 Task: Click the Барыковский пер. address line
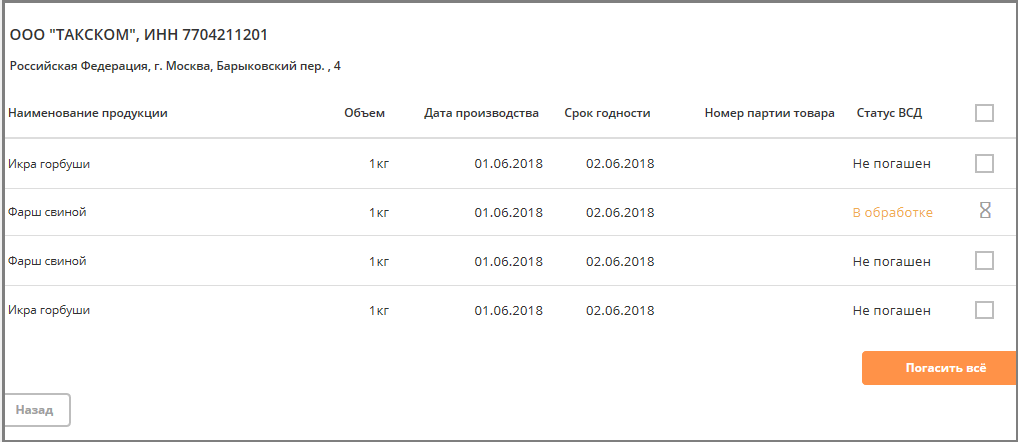click(x=175, y=66)
